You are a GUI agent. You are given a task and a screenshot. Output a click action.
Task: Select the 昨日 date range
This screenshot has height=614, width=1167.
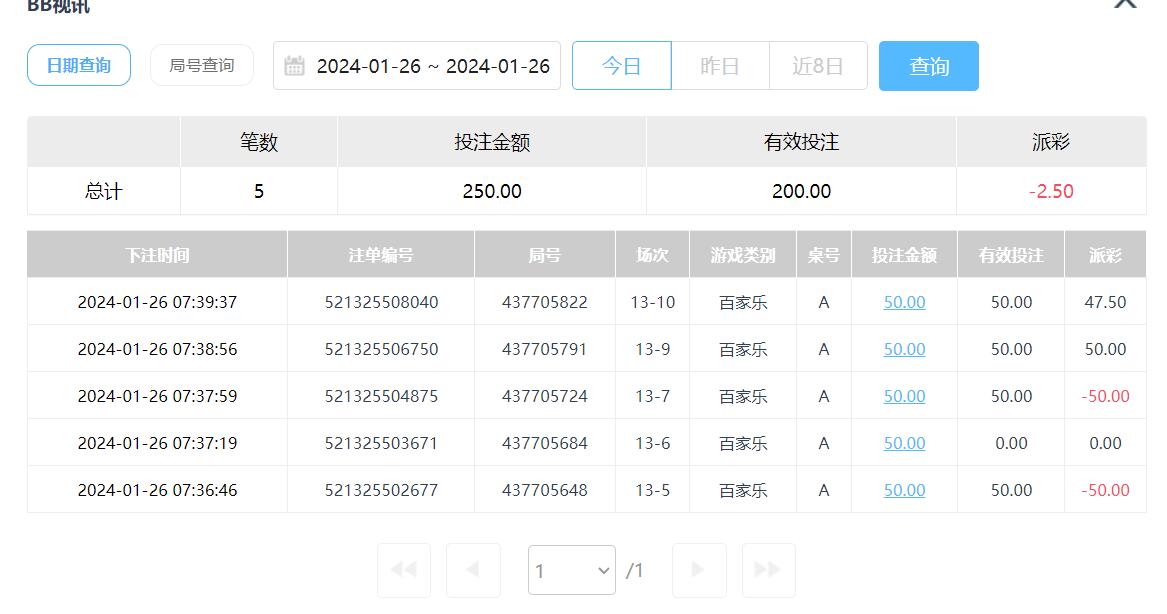coord(720,66)
